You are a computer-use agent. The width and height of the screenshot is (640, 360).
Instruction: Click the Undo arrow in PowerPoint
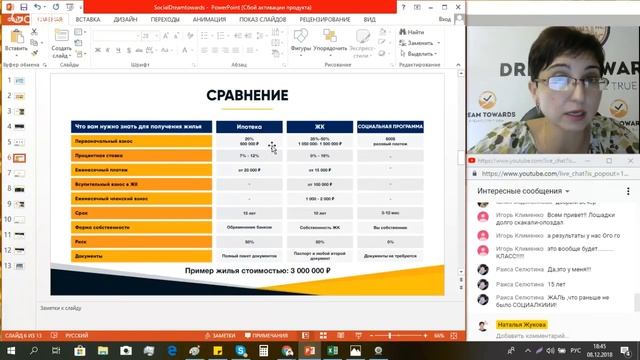37,7
